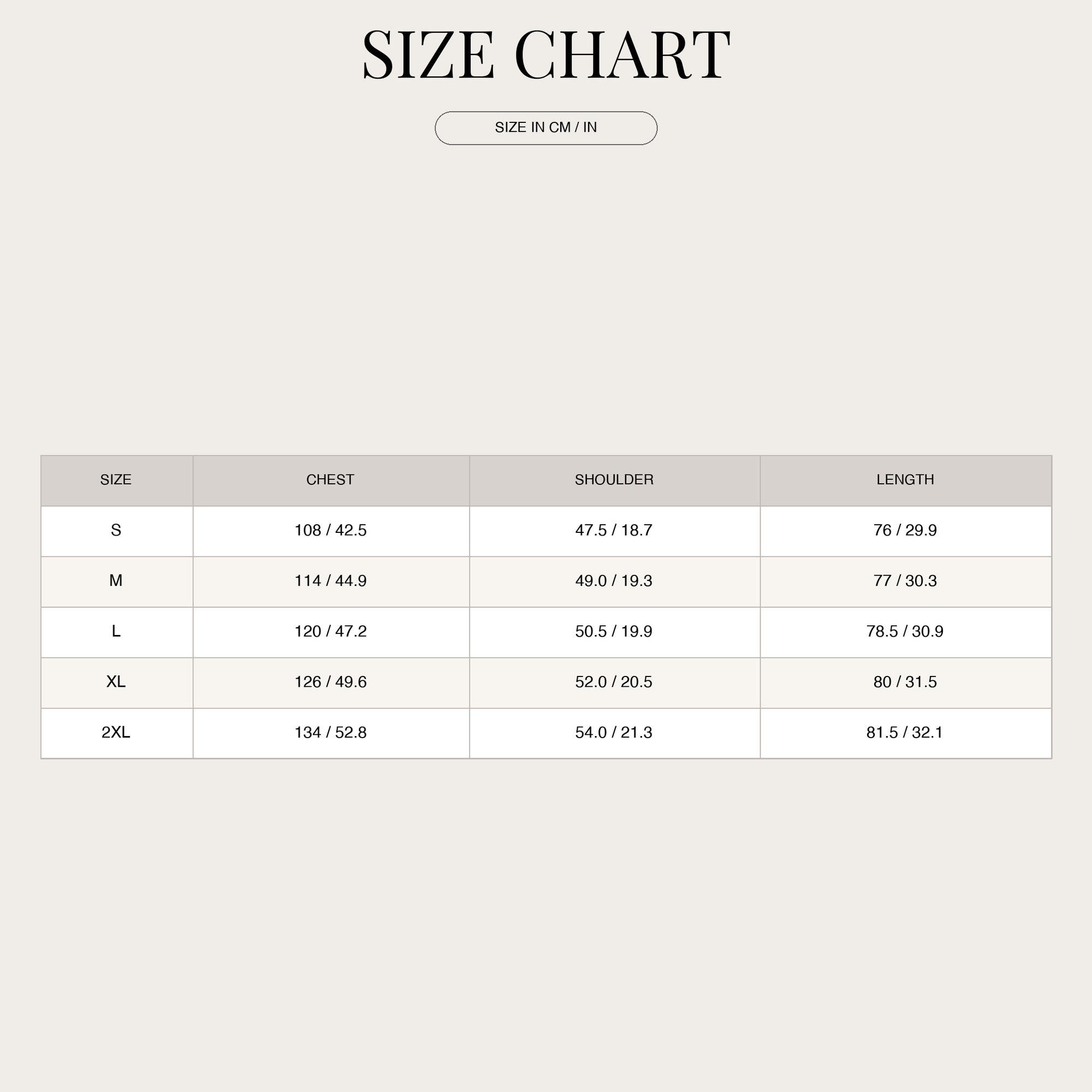This screenshot has width=1092, height=1092.
Task: Select shoulder value 50.5 / 19.9
Action: [614, 631]
